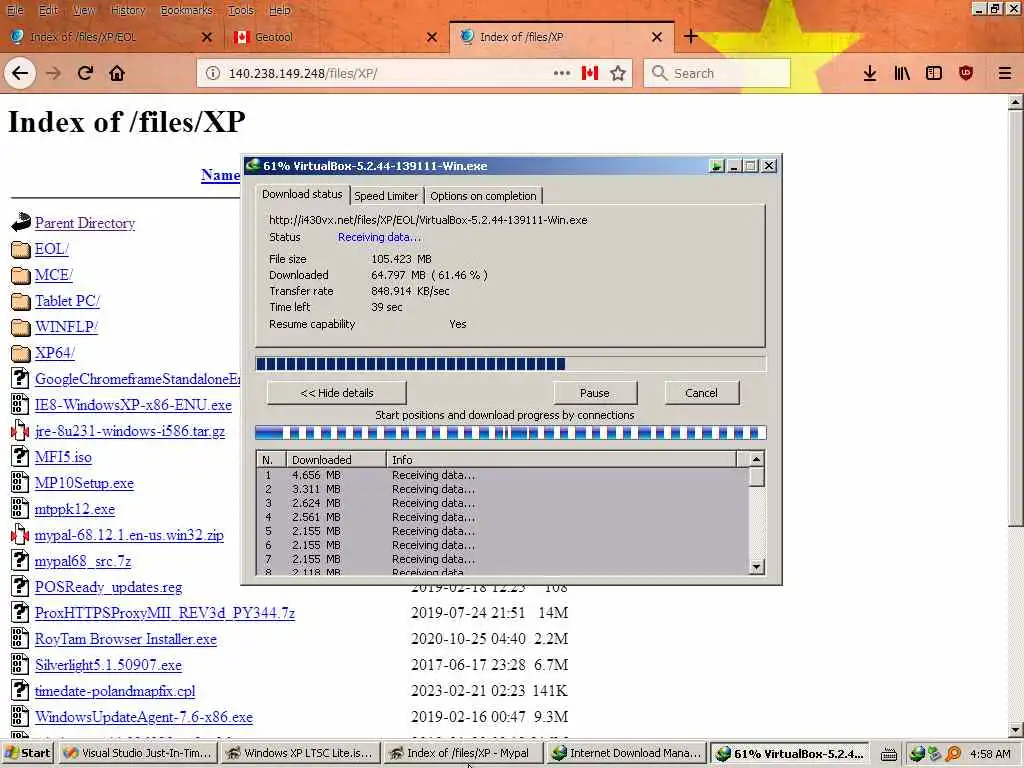The image size is (1024, 768).
Task: Click the IDM icon in download dialog title bar
Action: [253, 165]
